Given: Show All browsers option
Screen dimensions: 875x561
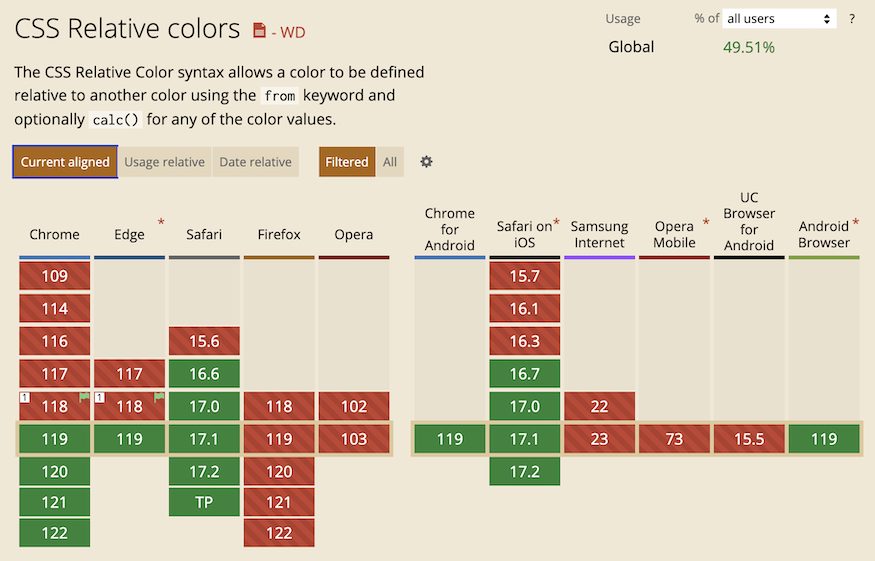Looking at the screenshot, I should 390,162.
